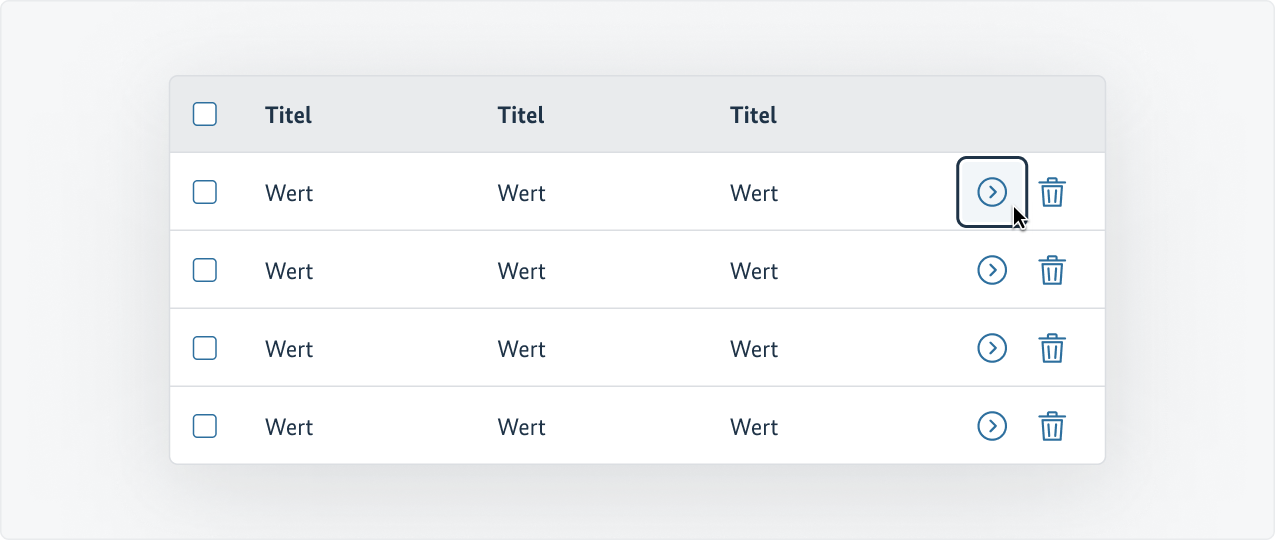Viewport: 1275px width, 540px height.
Task: Enable the last row's checkbox
Action: coord(205,426)
